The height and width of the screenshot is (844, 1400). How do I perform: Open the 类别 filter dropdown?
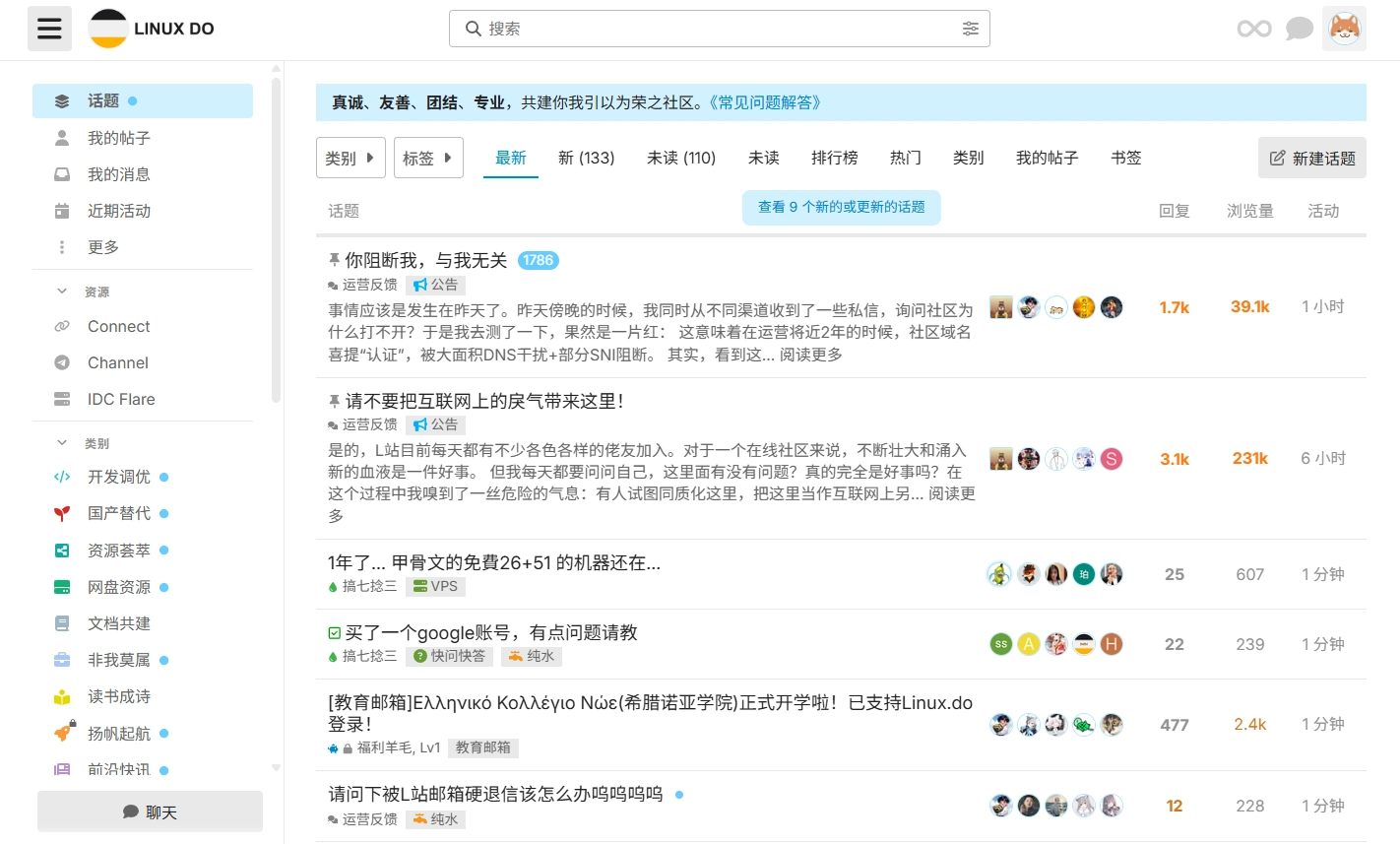click(350, 158)
